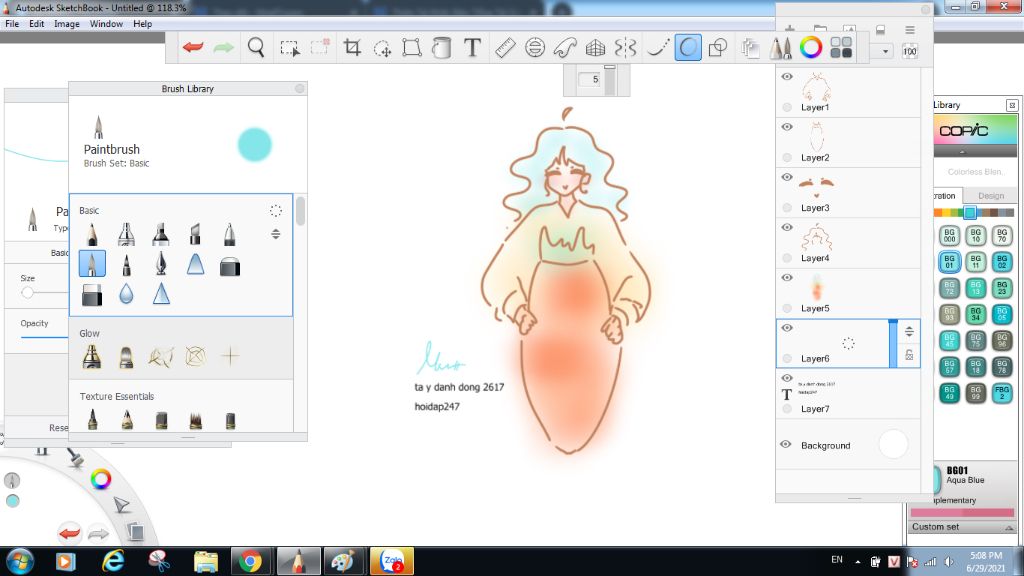This screenshot has height=576, width=1024.
Task: Select the Pencil brush in Basic set
Action: tap(92, 234)
